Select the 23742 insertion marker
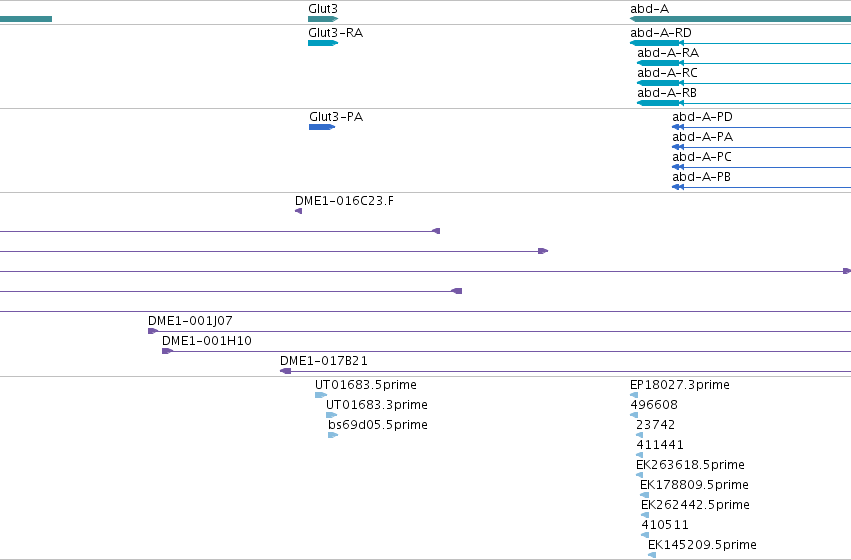 click(x=639, y=435)
